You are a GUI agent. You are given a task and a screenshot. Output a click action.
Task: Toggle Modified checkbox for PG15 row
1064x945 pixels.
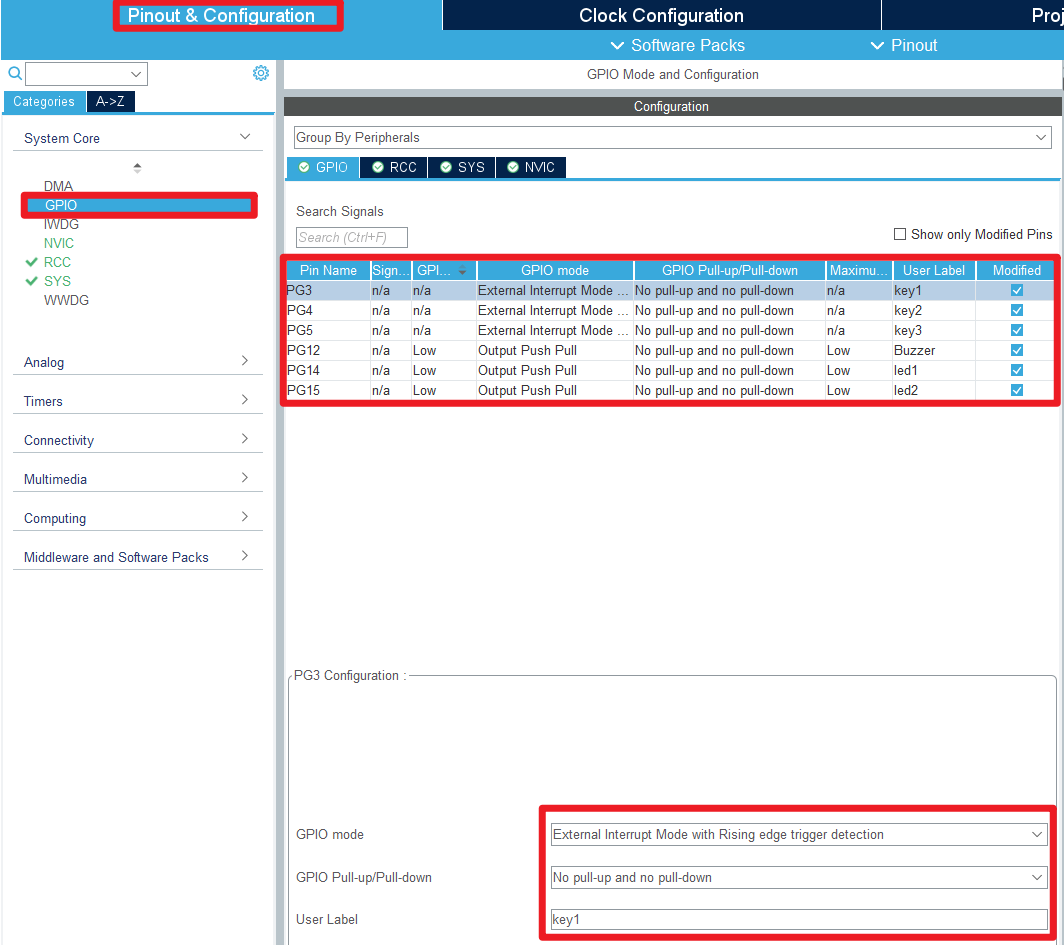(1016, 390)
